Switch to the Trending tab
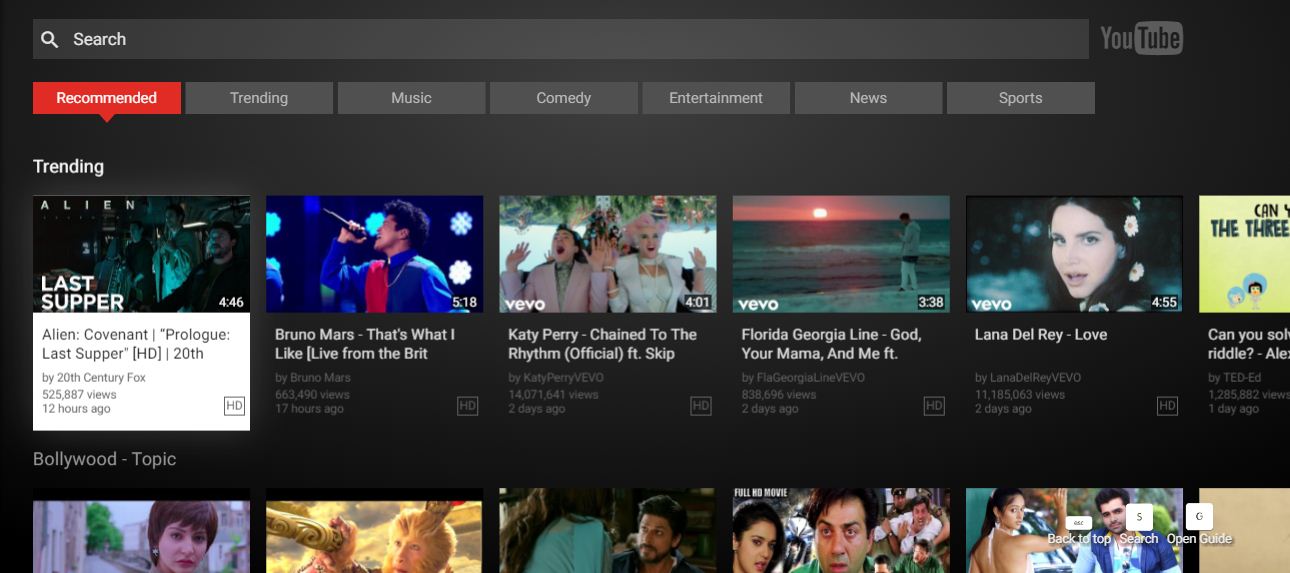The width and height of the screenshot is (1290, 573). pos(259,98)
